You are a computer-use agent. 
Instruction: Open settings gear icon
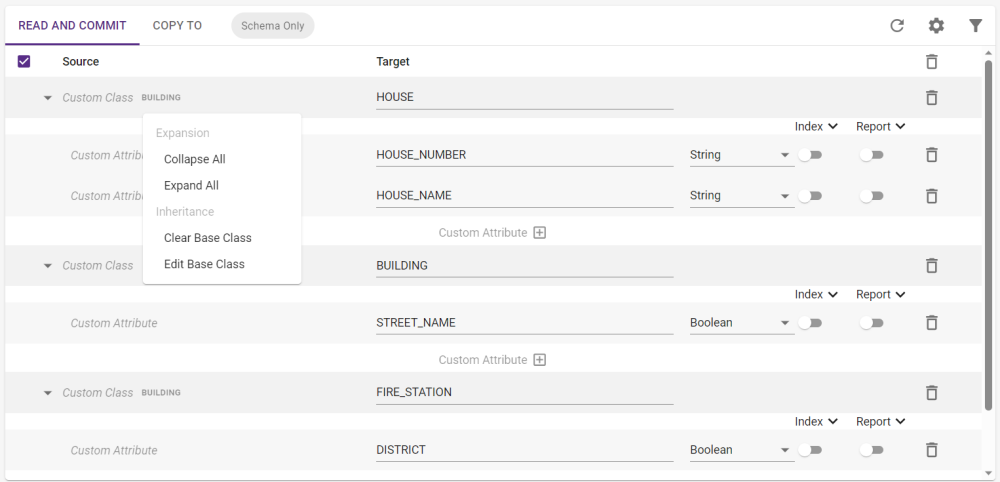tap(936, 26)
